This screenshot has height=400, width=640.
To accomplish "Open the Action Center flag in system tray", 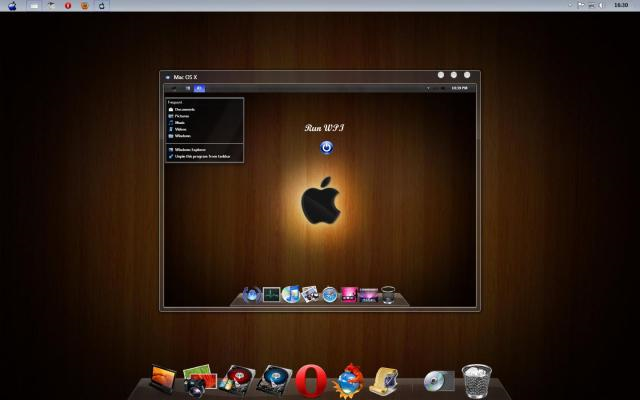I will [580, 5].
